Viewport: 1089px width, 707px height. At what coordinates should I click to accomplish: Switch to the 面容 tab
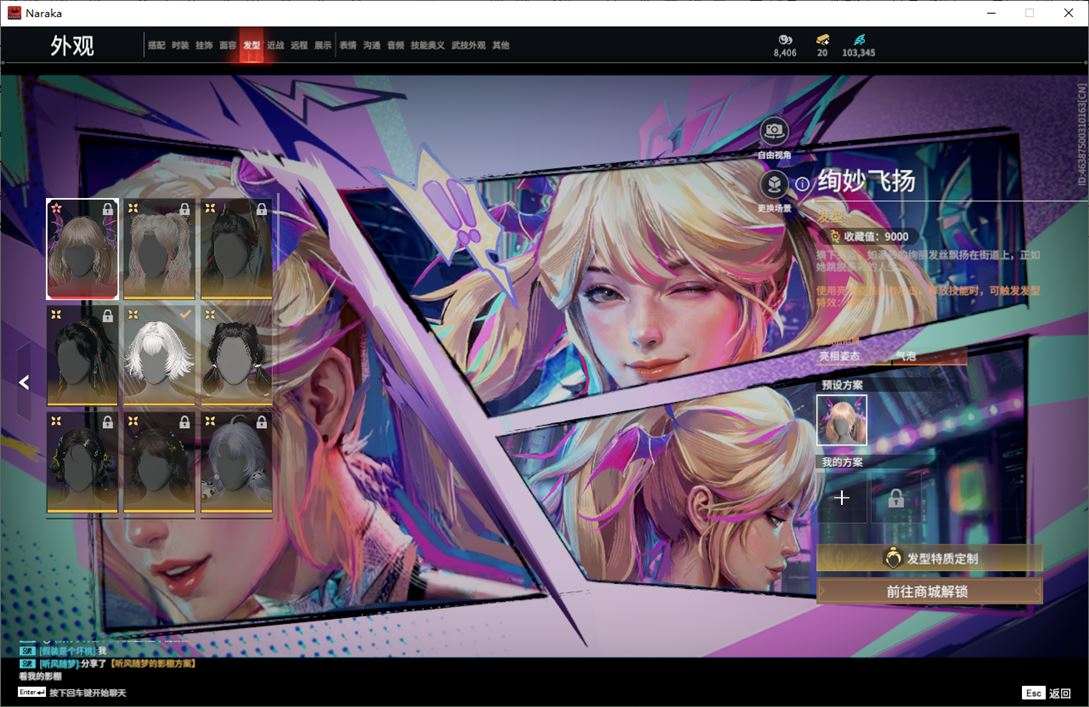228,45
